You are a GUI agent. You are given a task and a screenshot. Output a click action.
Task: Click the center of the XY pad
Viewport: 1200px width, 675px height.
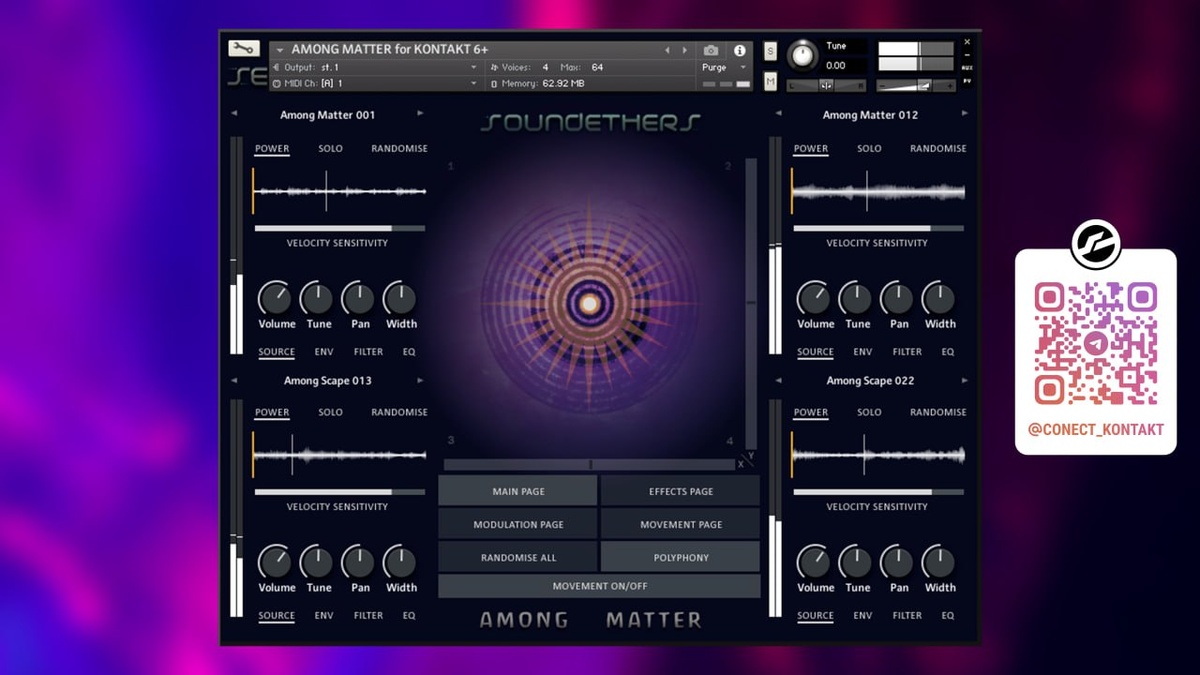[590, 304]
